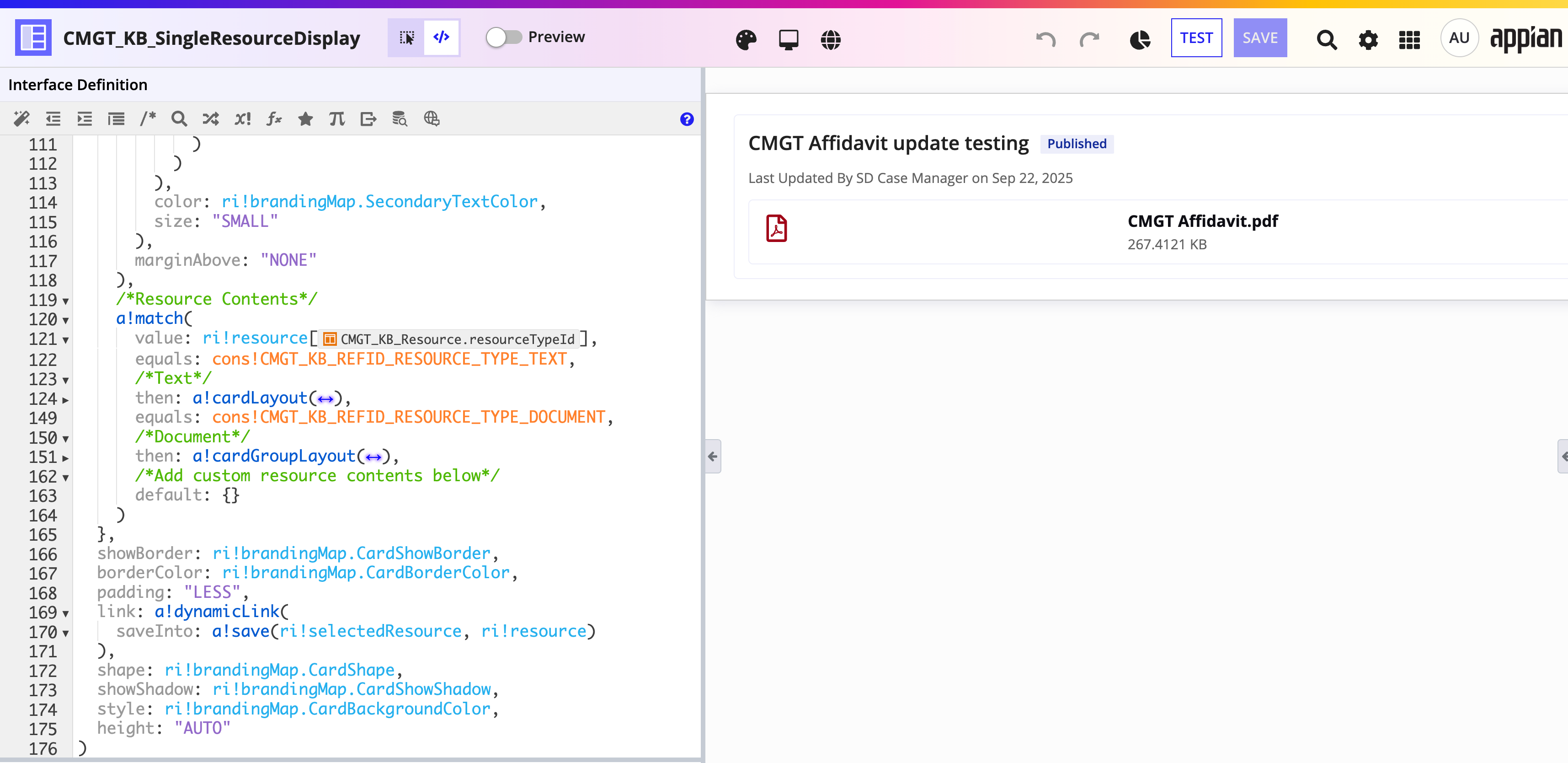
Task: Select the desktop device preview icon
Action: point(788,40)
